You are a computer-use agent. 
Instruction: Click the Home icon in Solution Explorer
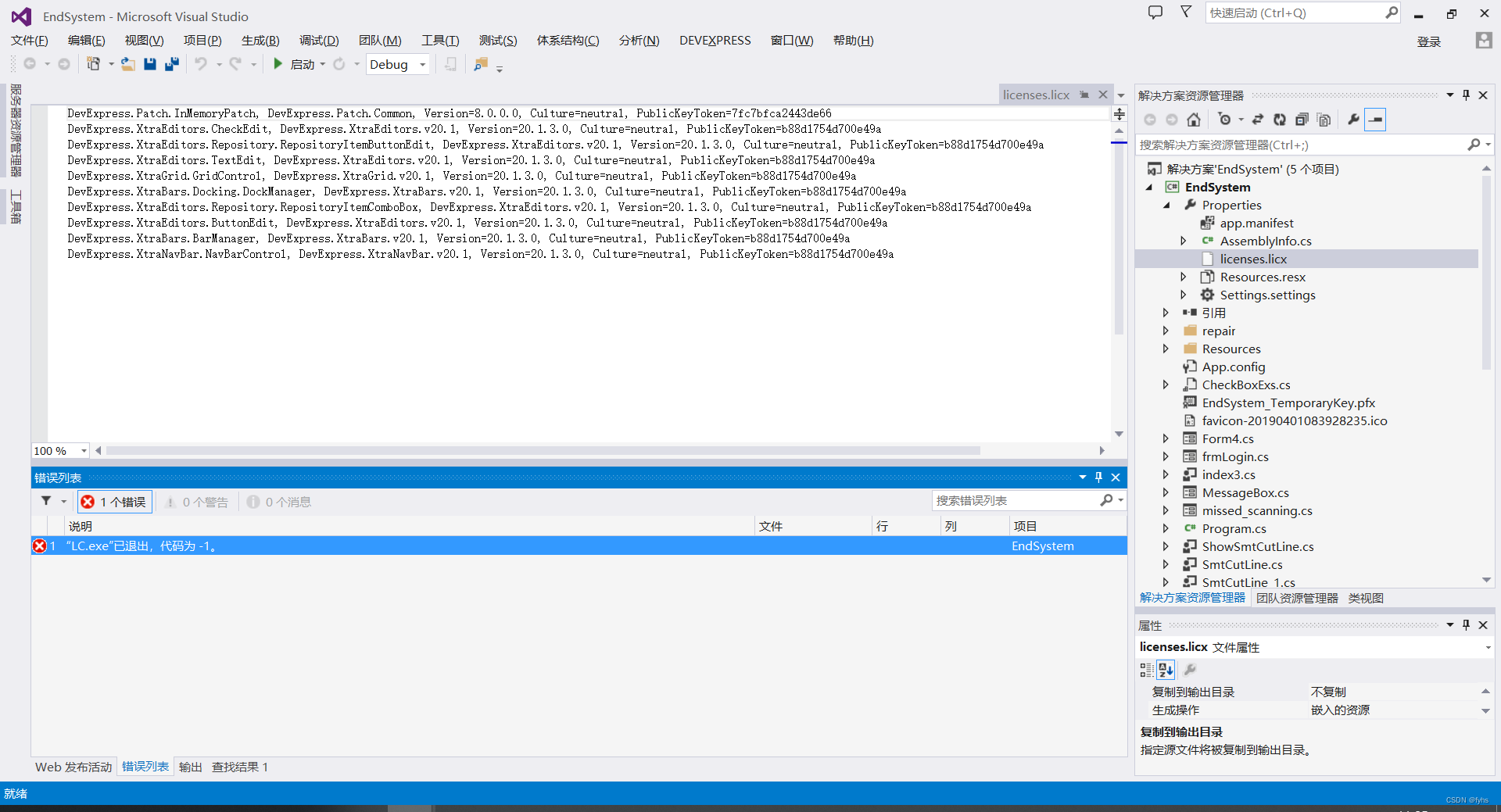1194,120
